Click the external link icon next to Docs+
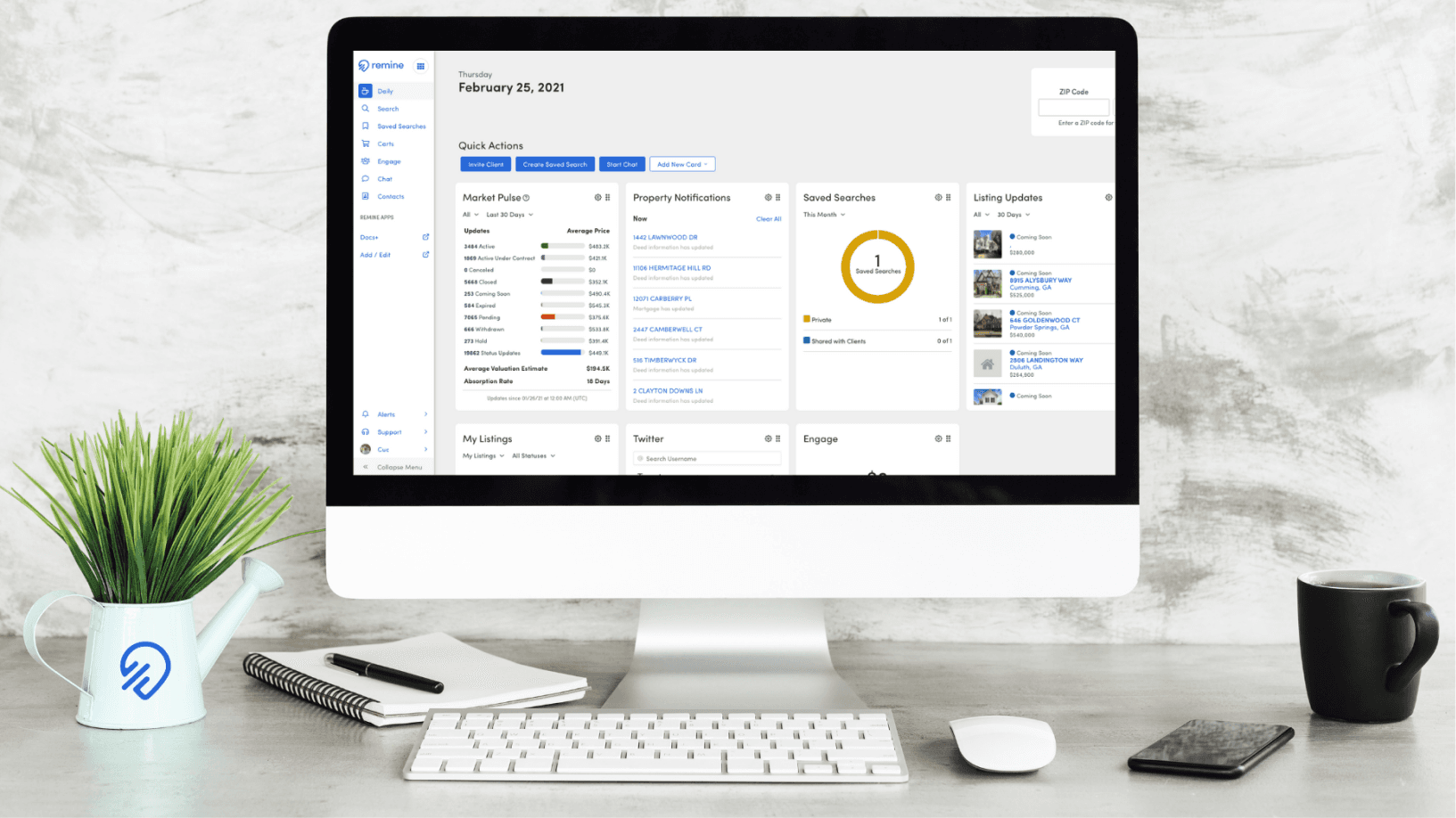The image size is (1456, 818). coord(425,237)
